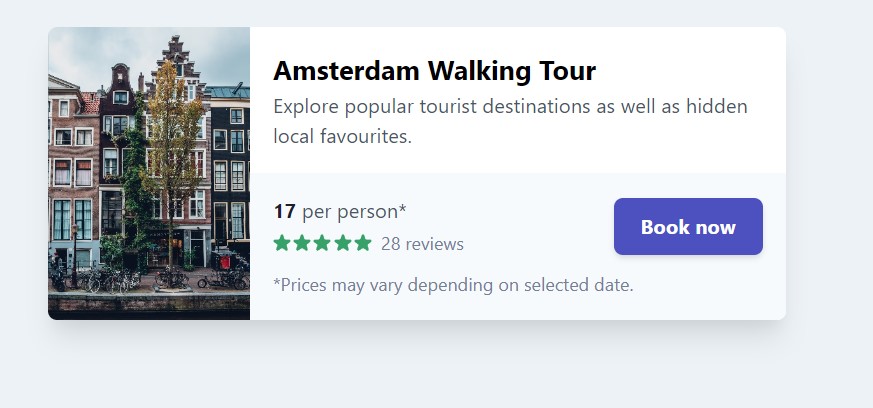
Task: Click the first green rating star
Action: coord(282,243)
